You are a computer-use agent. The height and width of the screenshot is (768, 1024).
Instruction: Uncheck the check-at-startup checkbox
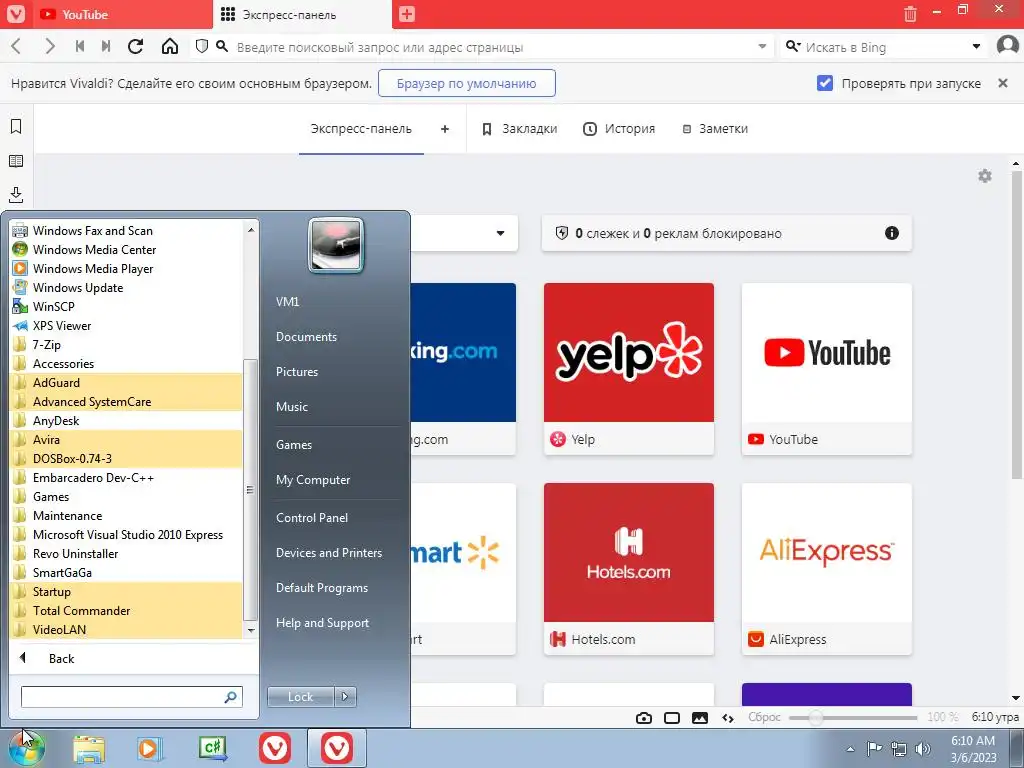825,83
